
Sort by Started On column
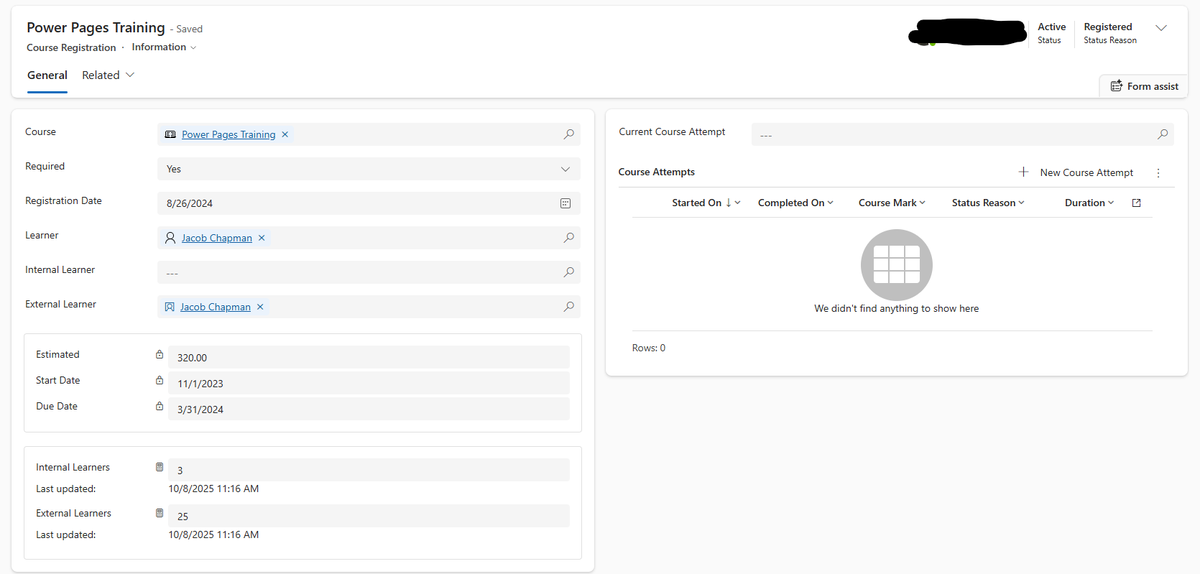(x=706, y=203)
